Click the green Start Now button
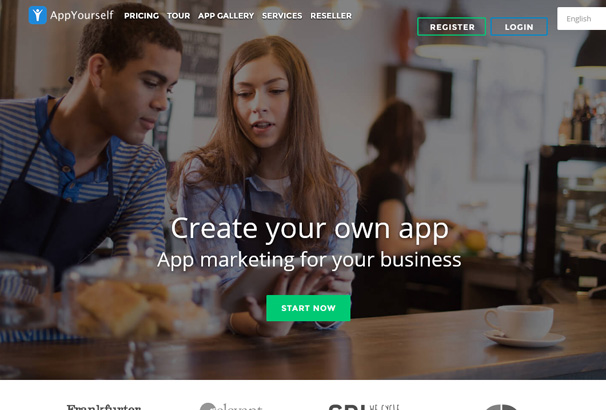 (x=308, y=308)
